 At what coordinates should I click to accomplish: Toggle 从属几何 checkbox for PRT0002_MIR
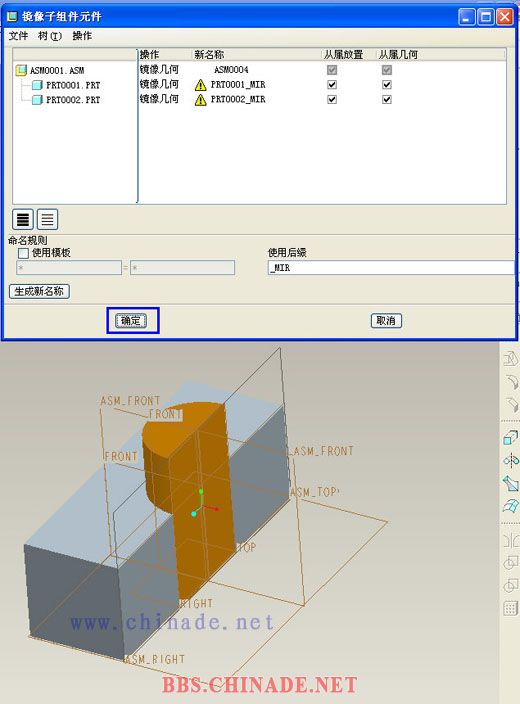(387, 99)
